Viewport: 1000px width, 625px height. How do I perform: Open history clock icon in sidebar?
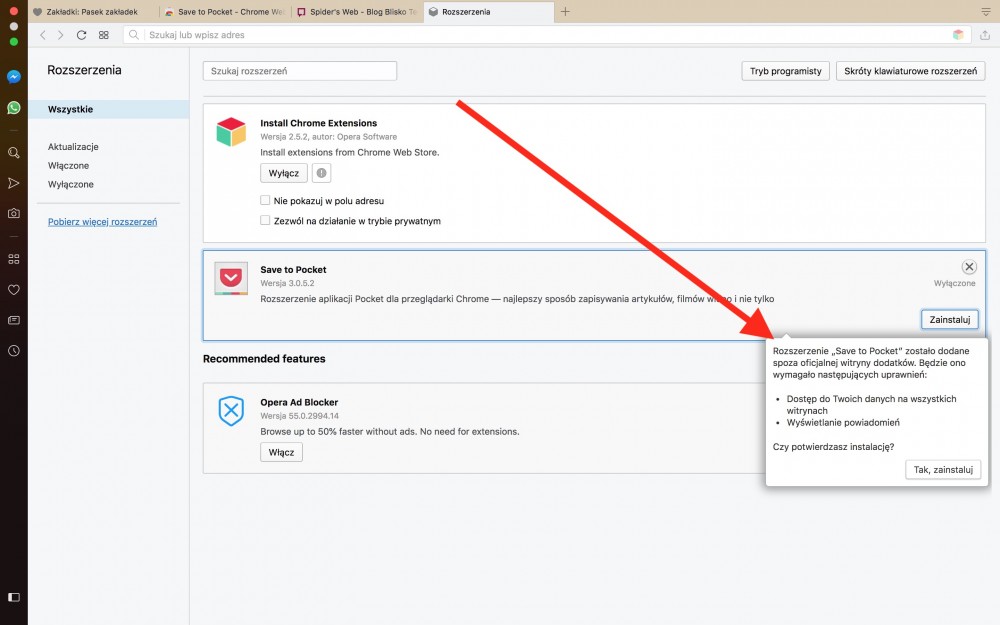pyautogui.click(x=13, y=351)
